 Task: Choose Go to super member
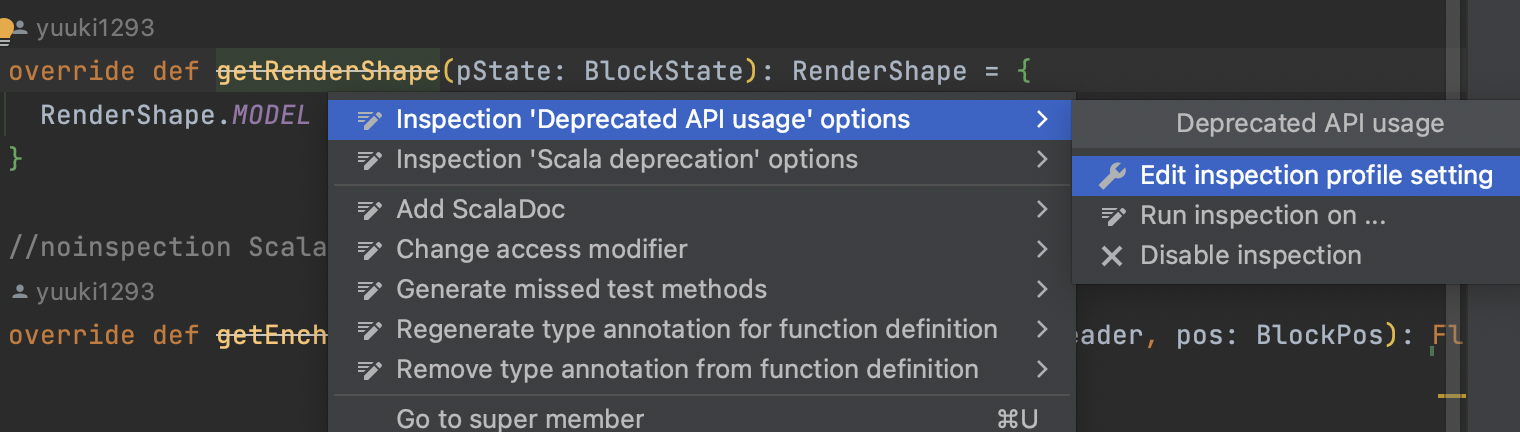click(x=520, y=418)
